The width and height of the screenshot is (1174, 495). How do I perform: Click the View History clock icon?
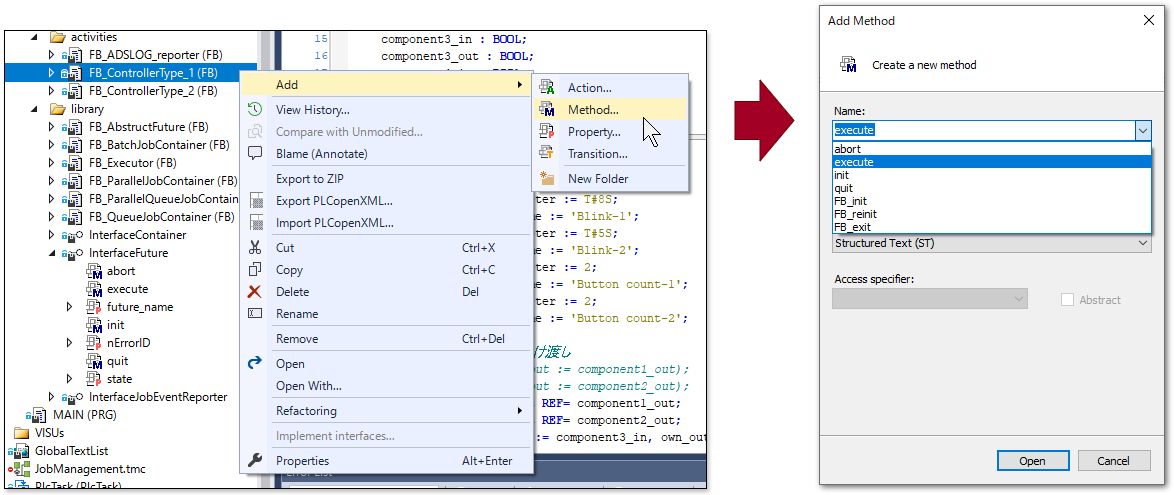pos(255,109)
